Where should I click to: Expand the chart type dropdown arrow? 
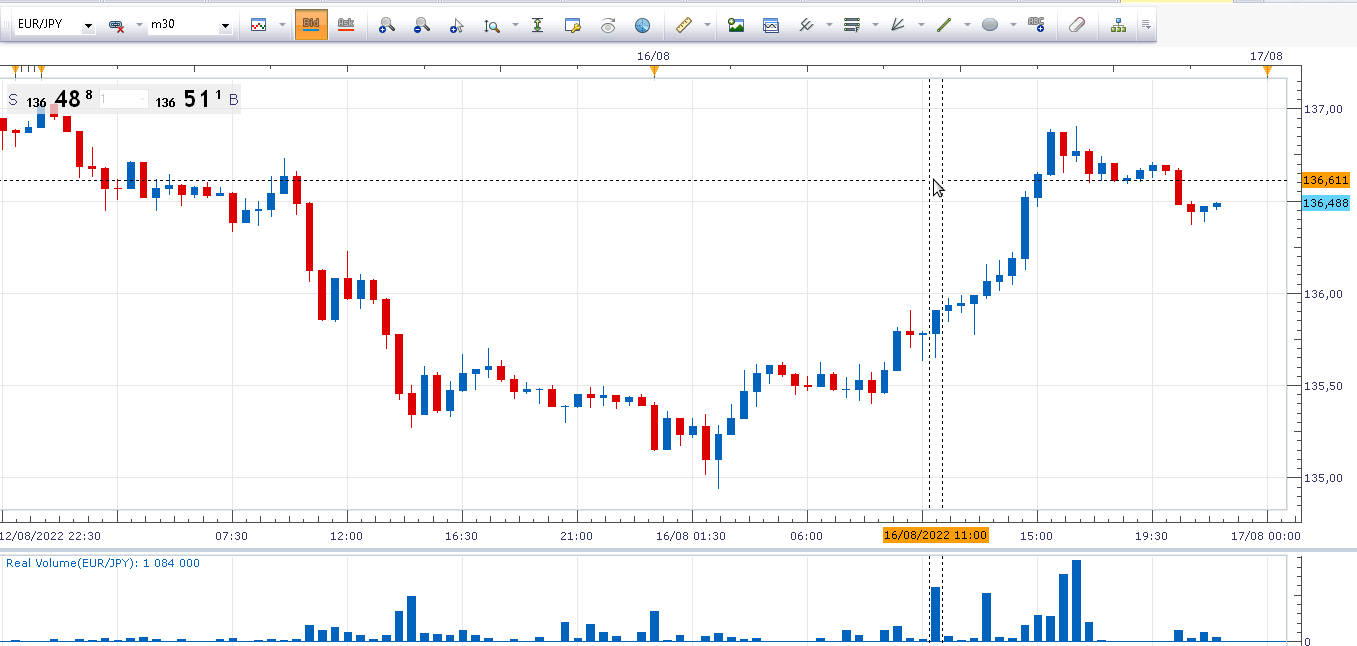[x=282, y=25]
